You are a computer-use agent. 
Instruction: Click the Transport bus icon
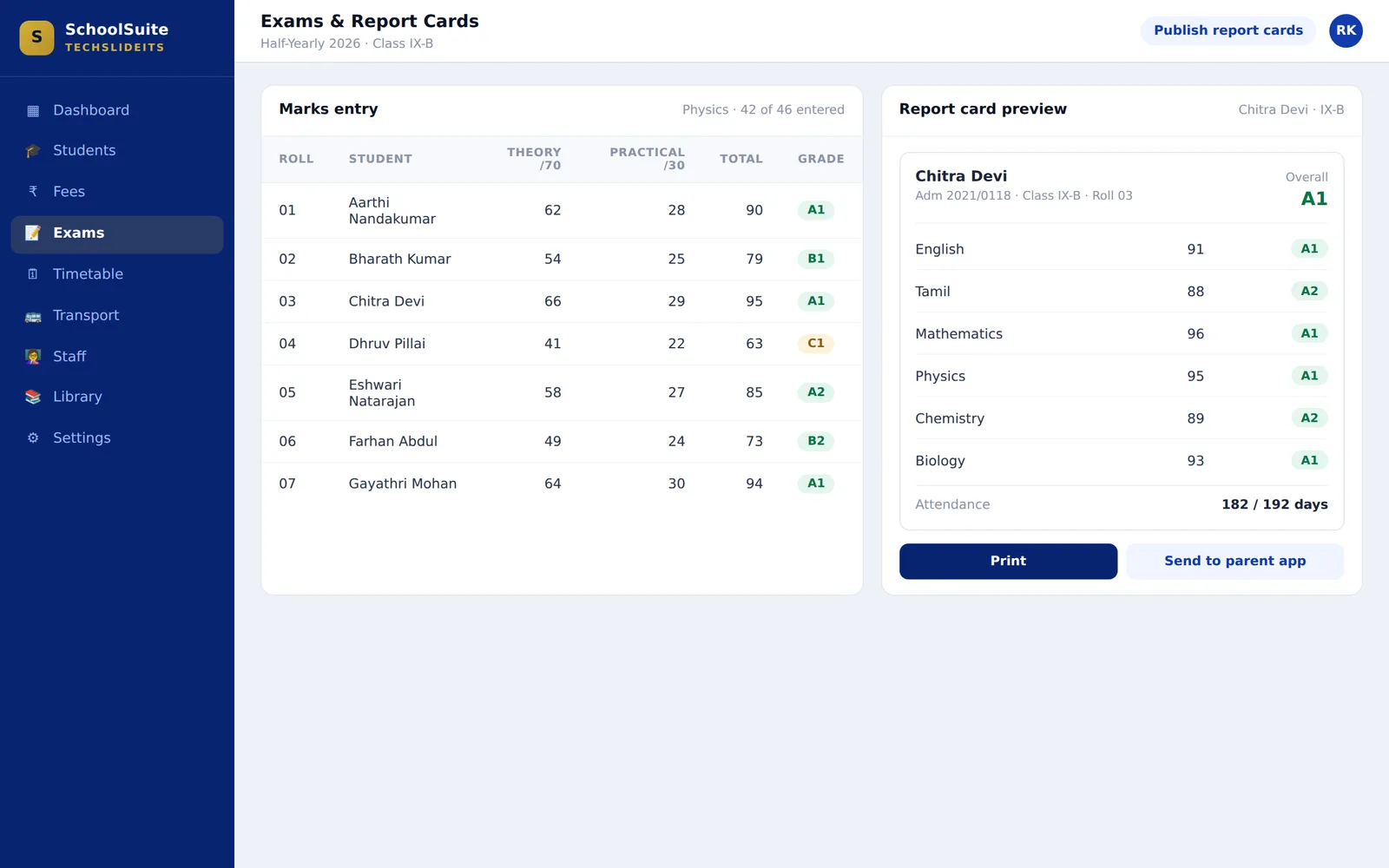(x=33, y=316)
